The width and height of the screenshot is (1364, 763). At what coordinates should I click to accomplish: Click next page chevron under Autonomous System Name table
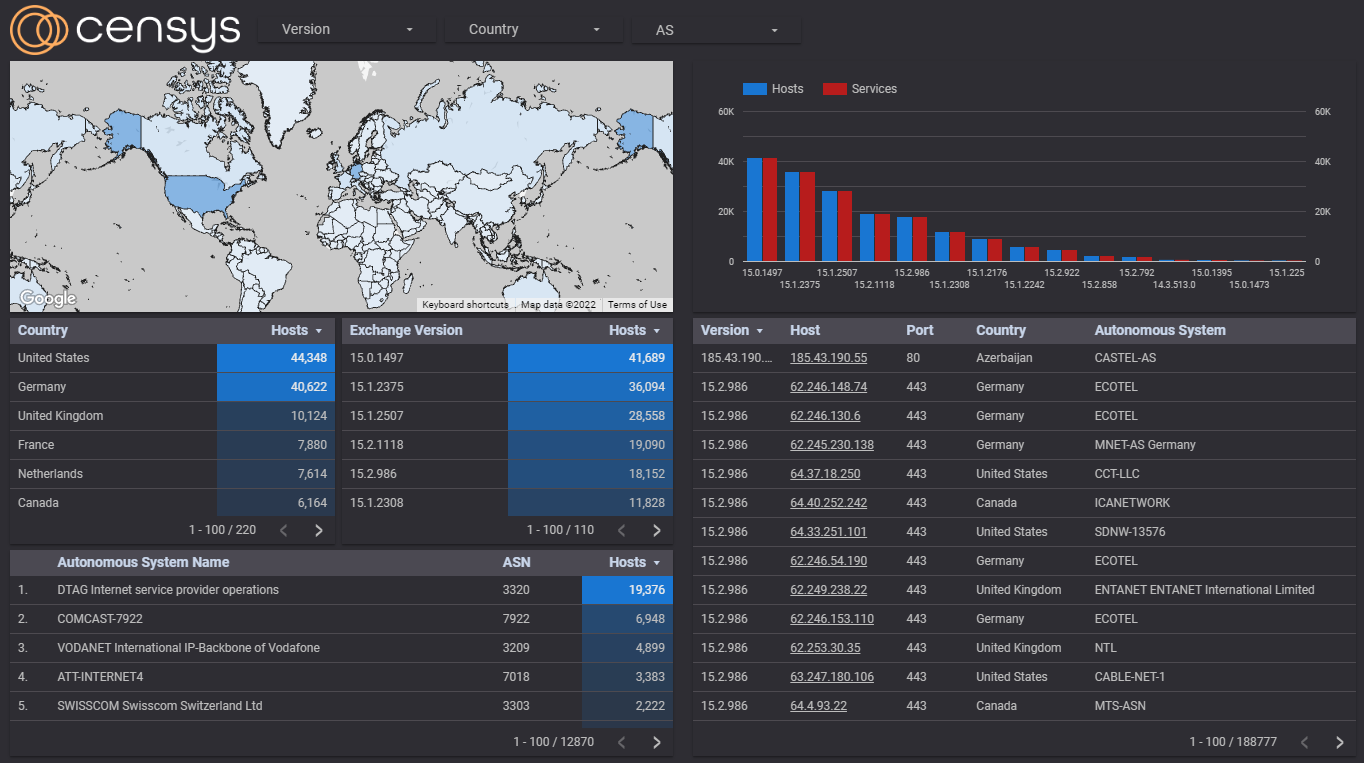click(x=656, y=742)
